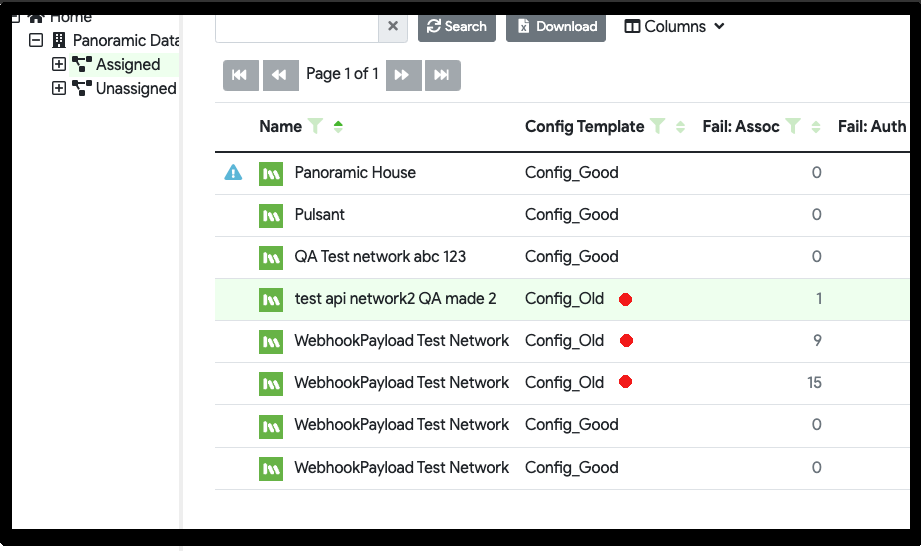Collapse the Panoramic Data tree node
This screenshot has height=551, width=921.
pyautogui.click(x=36, y=41)
